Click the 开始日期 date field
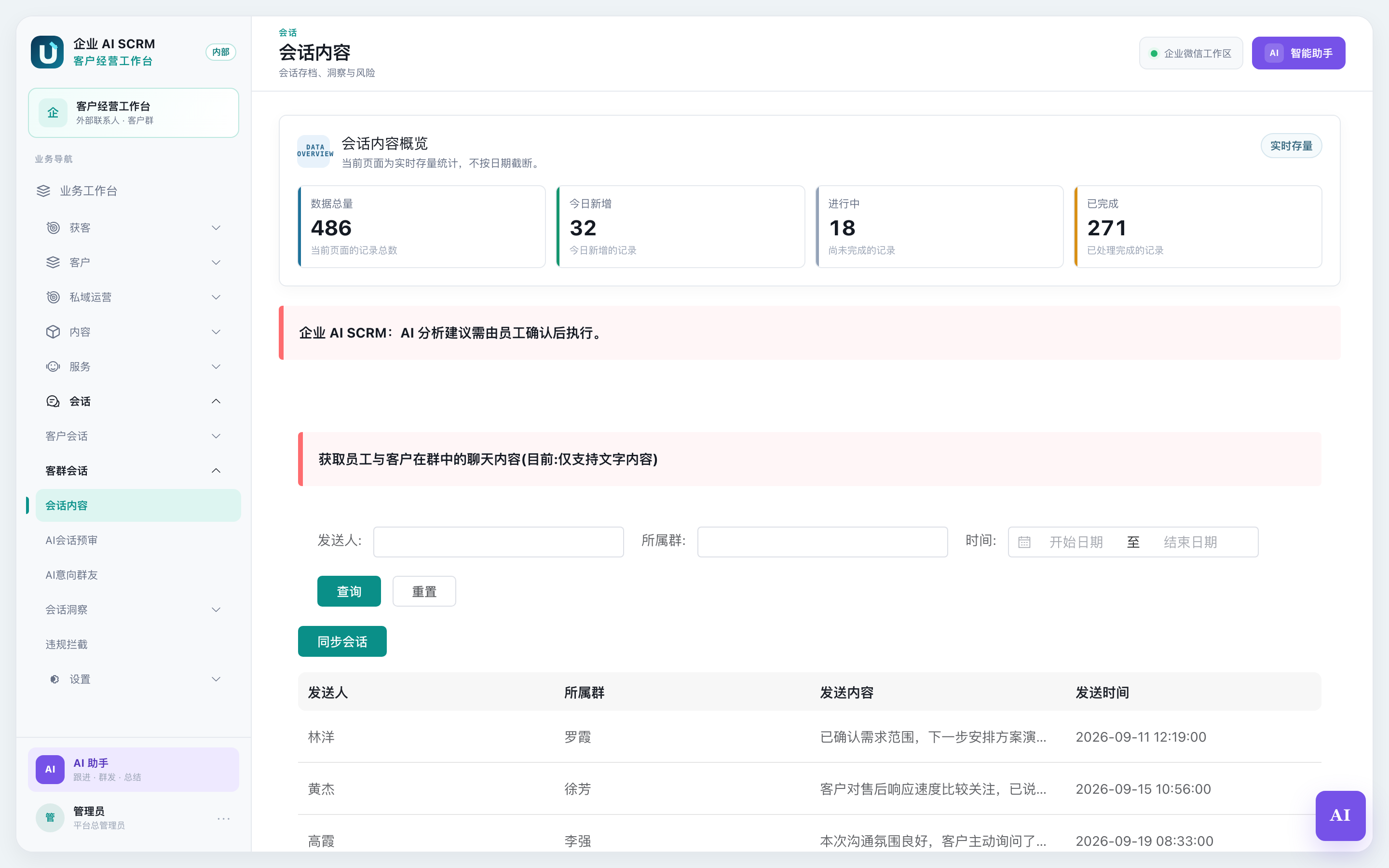 click(x=1076, y=542)
